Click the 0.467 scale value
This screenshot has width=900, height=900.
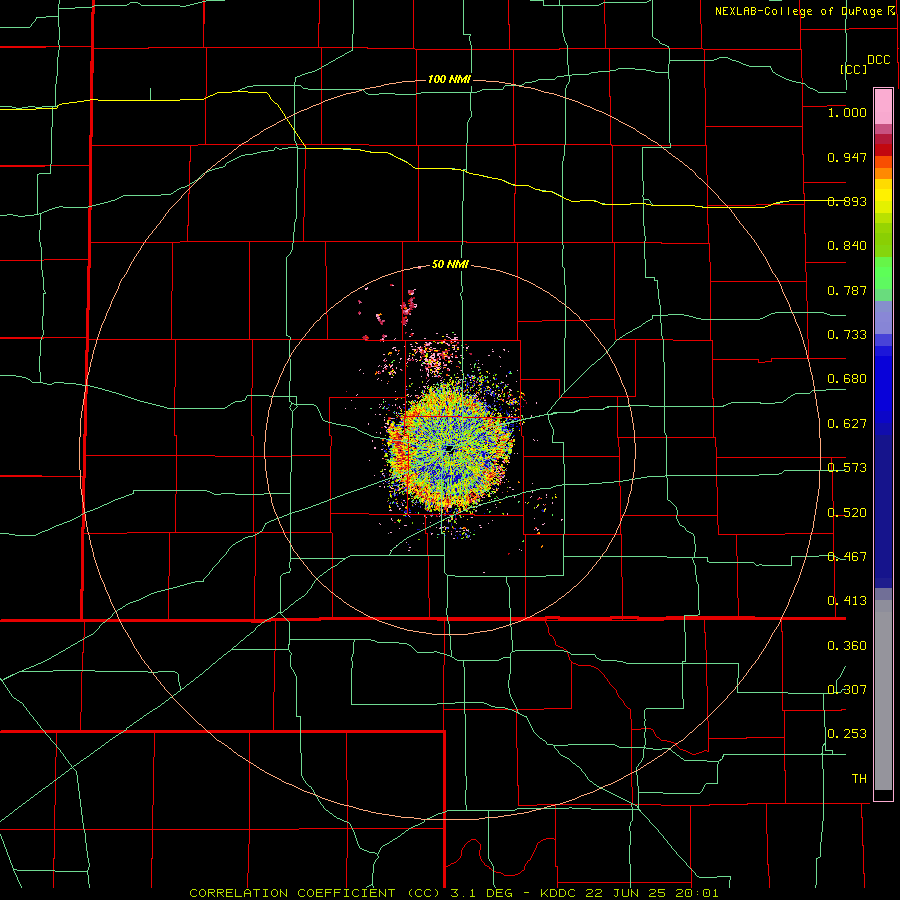pyautogui.click(x=847, y=557)
